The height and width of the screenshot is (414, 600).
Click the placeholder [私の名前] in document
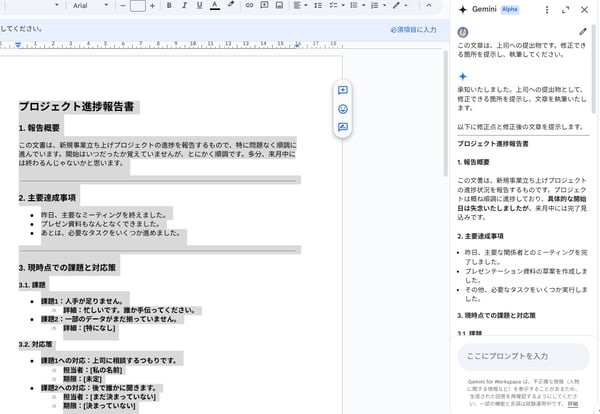click(106, 370)
